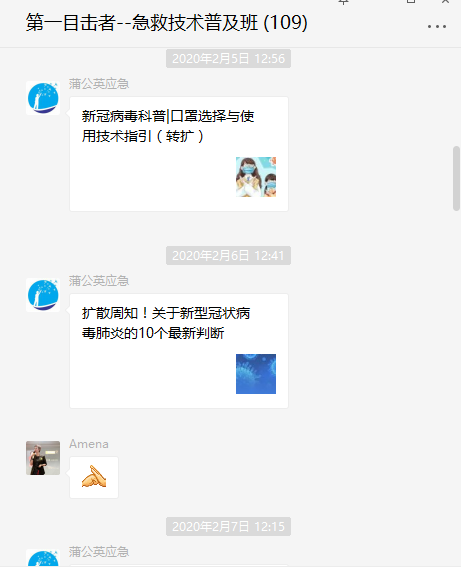This screenshot has width=461, height=567.
Task: Pin the chat window on top
Action: click(x=343, y=2)
